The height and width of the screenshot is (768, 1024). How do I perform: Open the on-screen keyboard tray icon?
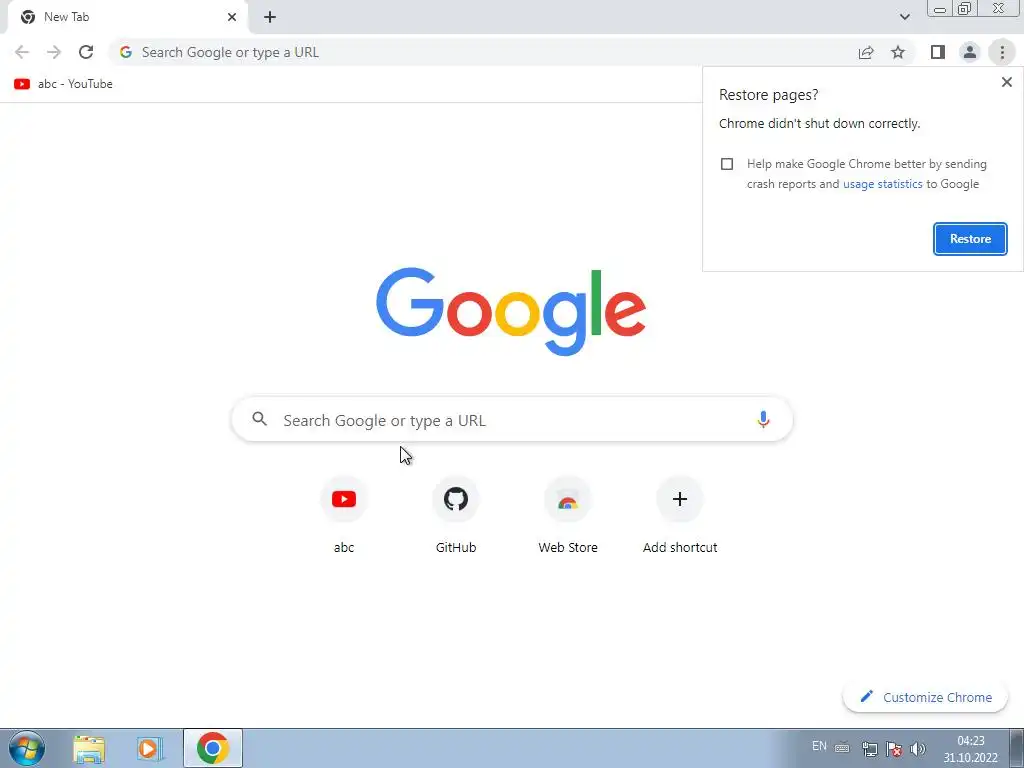[842, 748]
